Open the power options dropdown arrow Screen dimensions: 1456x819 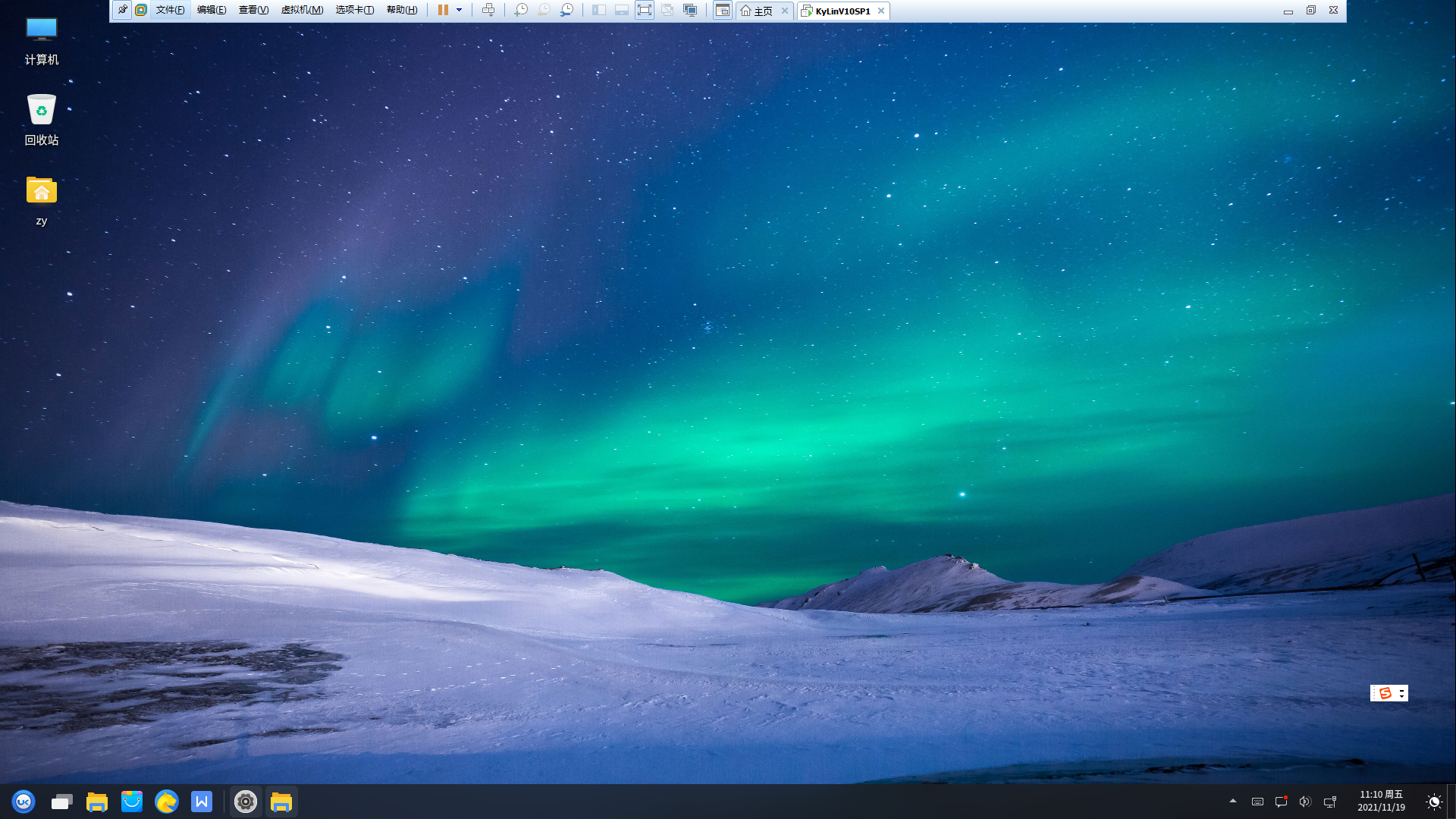[460, 10]
